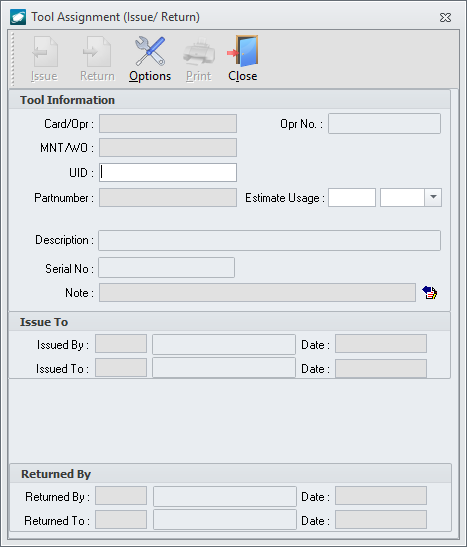467x547 pixels.
Task: Select the Description text field
Action: pos(269,240)
